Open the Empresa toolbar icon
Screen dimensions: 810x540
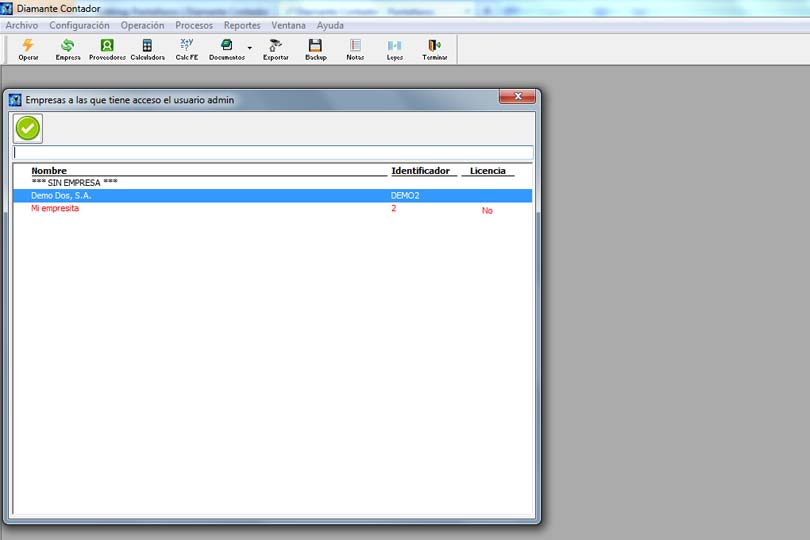[68, 50]
